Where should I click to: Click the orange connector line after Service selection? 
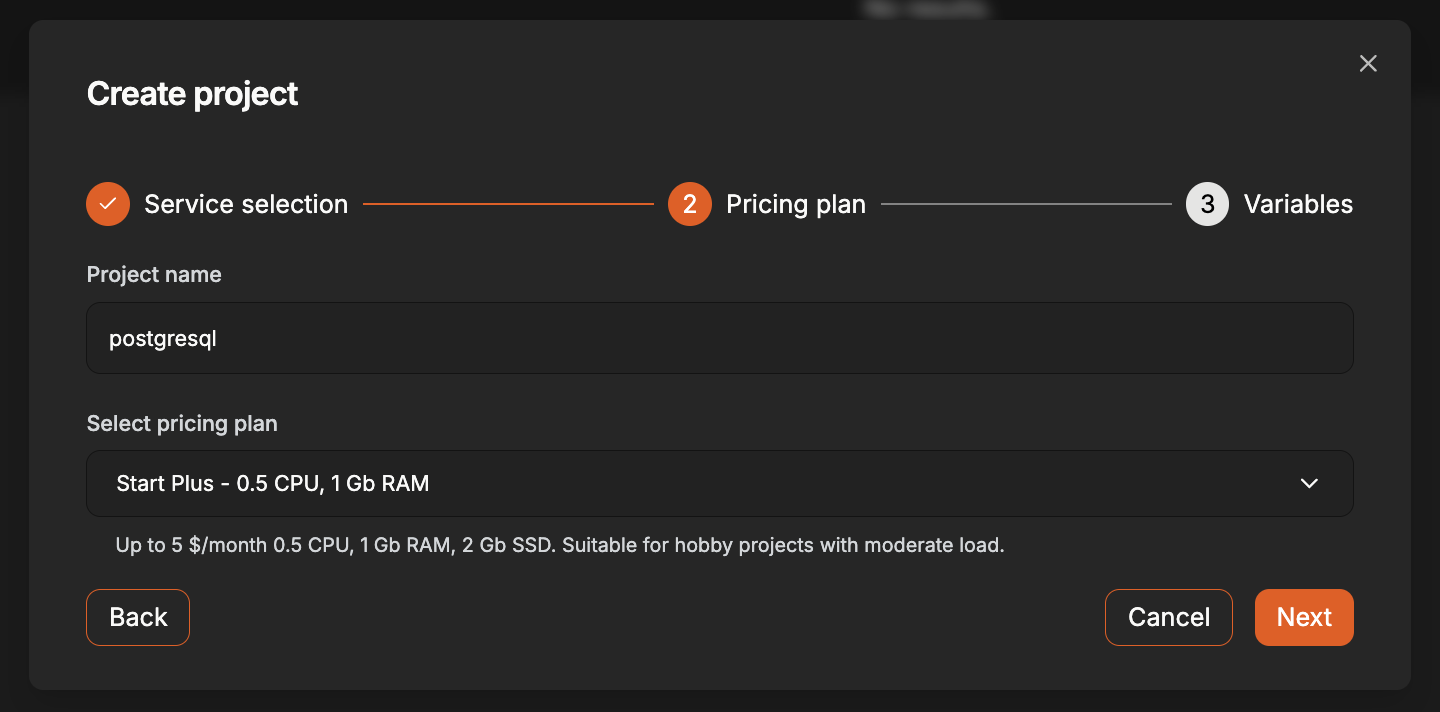coord(508,204)
